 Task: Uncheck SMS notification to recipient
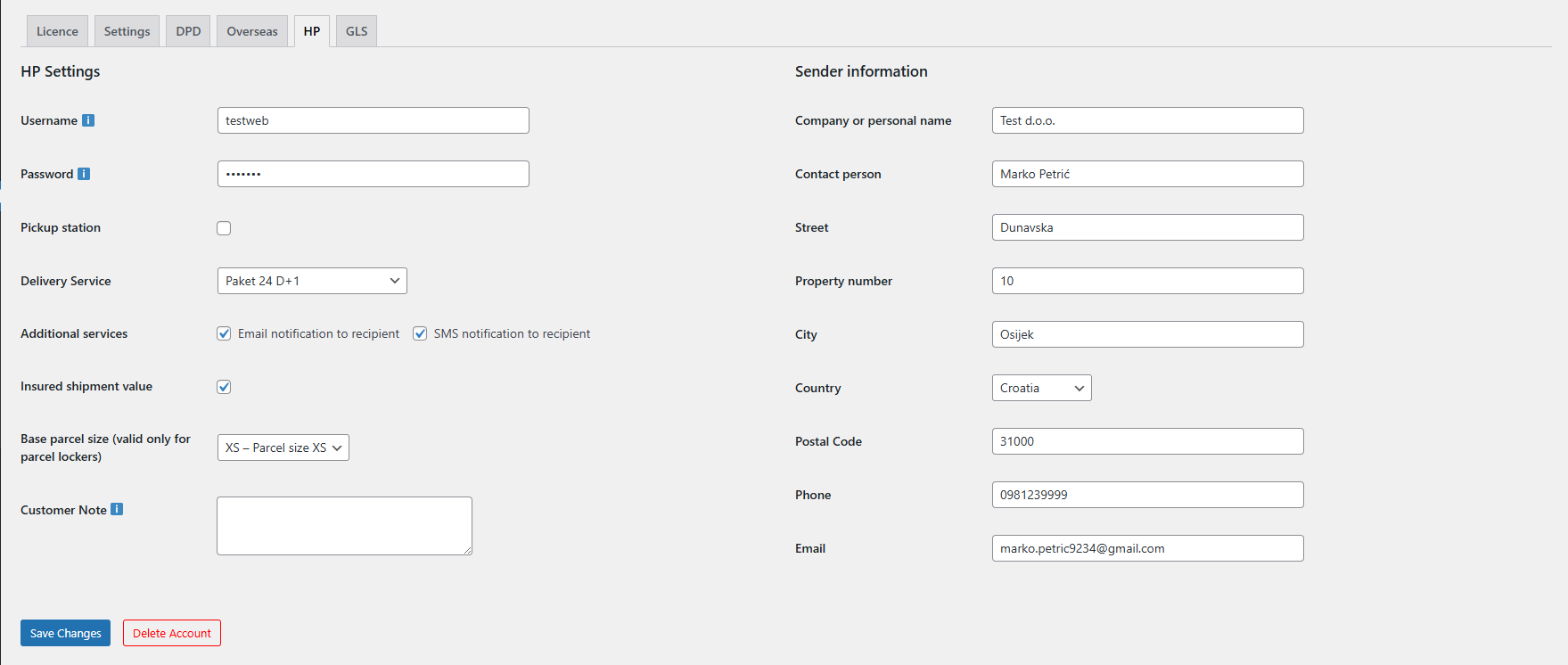coord(420,333)
